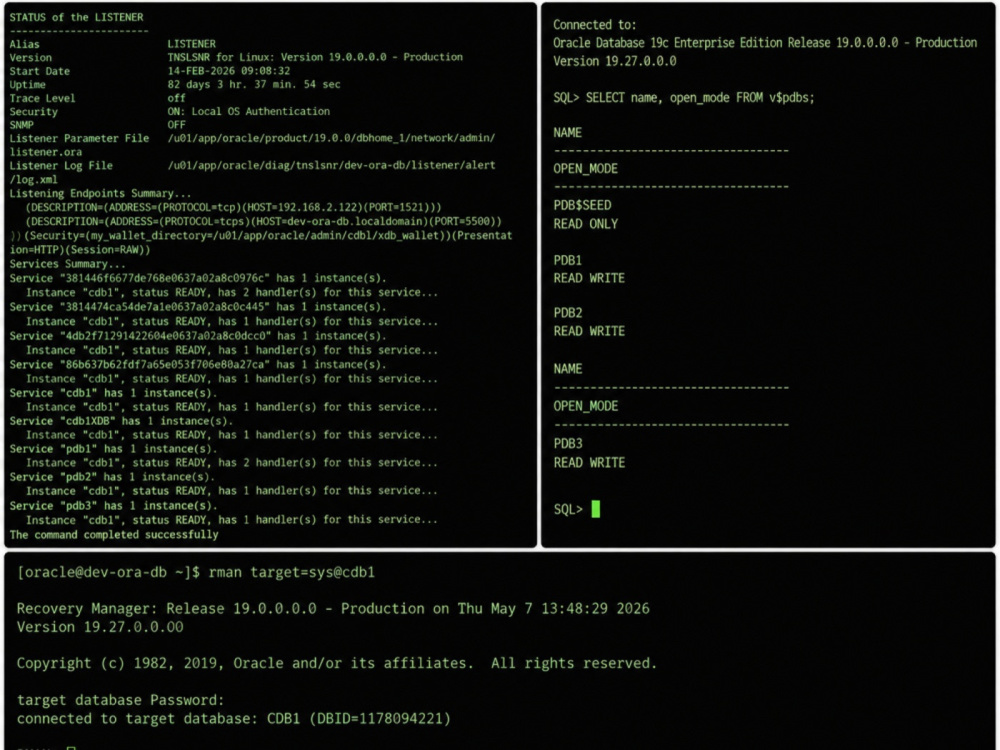Select the Recovery Manager release line
The image size is (1000, 750).
click(333, 608)
